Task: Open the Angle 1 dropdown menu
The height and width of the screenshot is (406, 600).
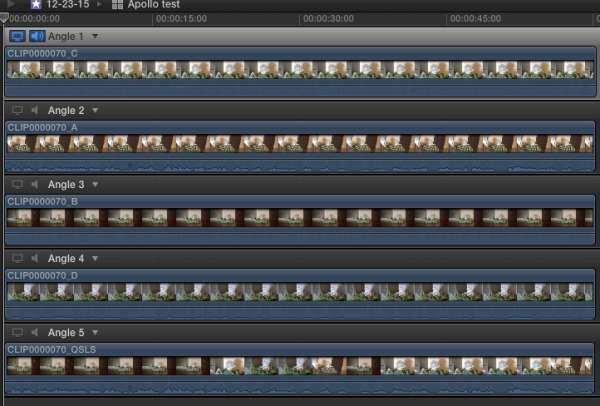Action: point(95,37)
